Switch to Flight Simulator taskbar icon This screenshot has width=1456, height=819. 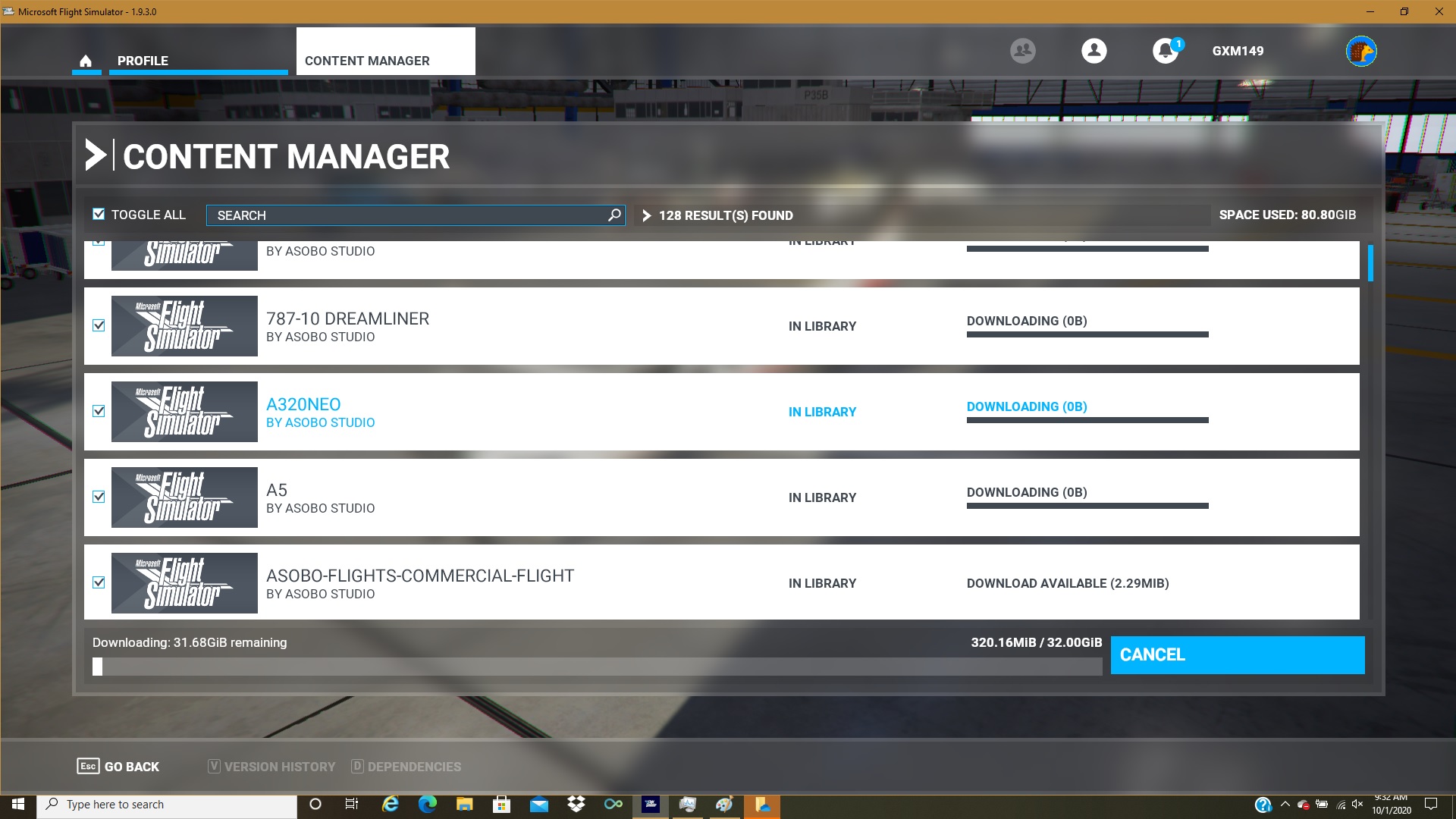point(650,805)
